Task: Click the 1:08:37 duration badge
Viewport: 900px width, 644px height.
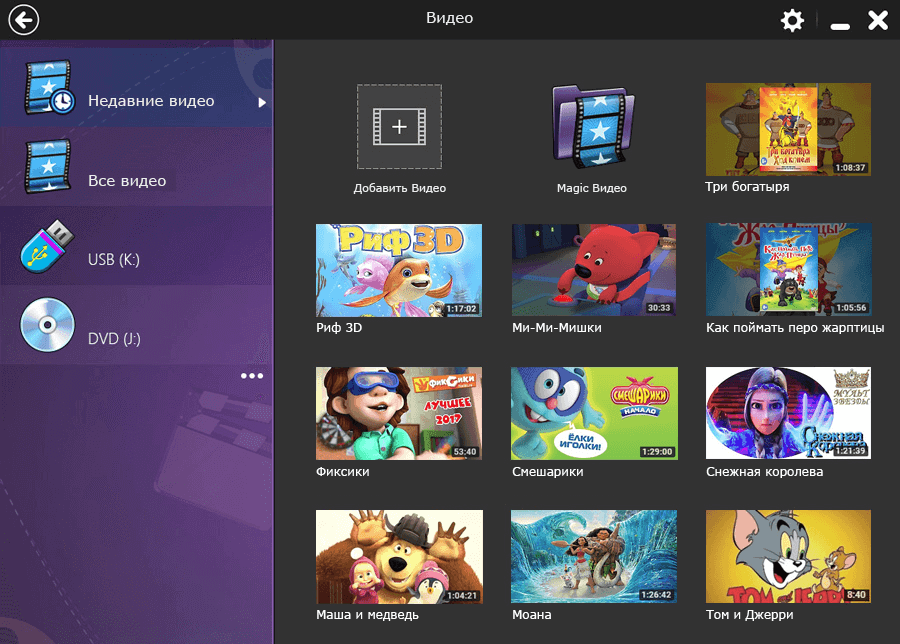Action: (x=850, y=168)
